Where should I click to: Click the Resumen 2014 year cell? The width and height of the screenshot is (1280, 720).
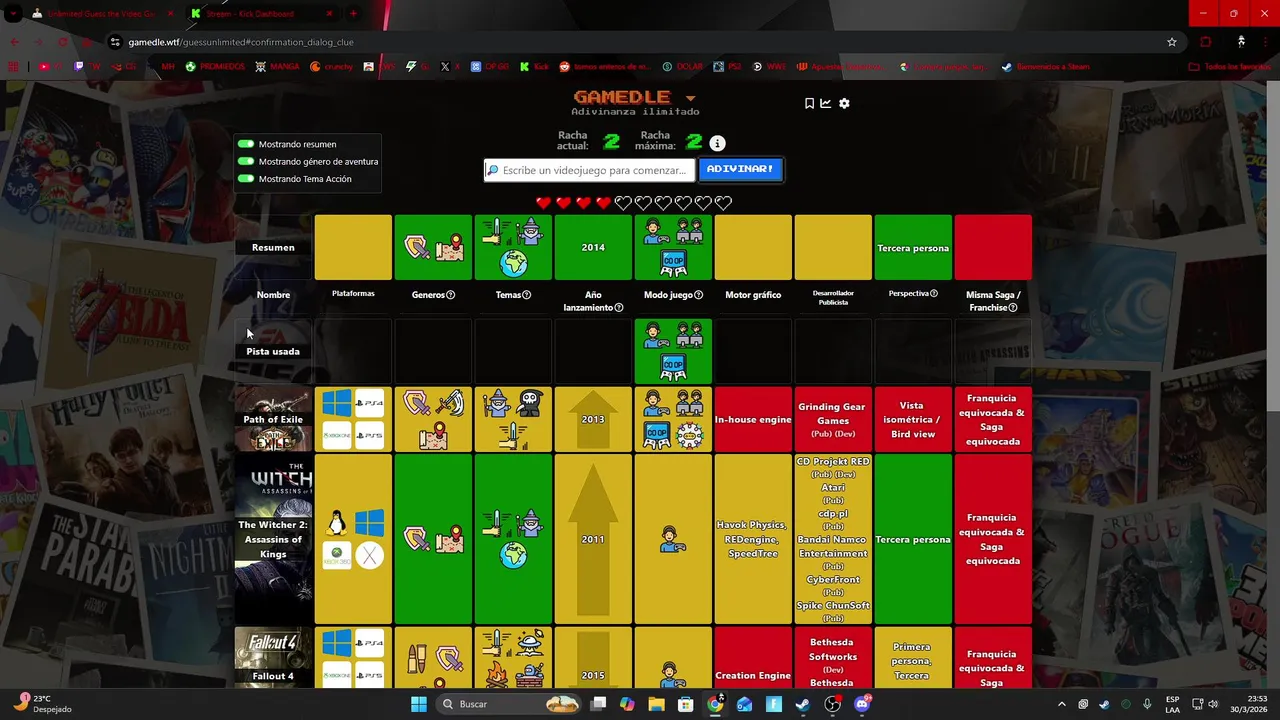point(593,247)
